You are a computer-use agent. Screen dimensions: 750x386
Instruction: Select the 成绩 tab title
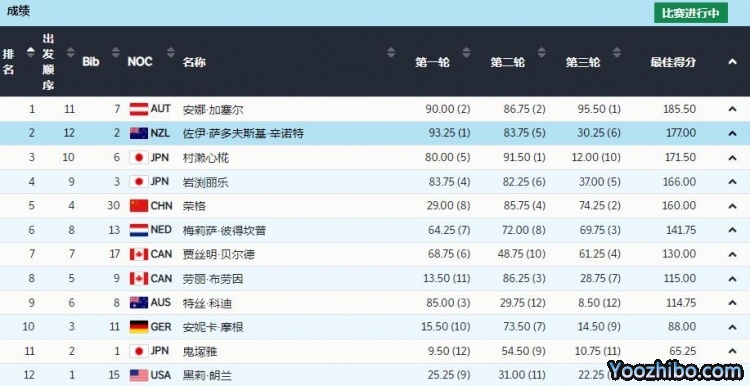pos(18,11)
